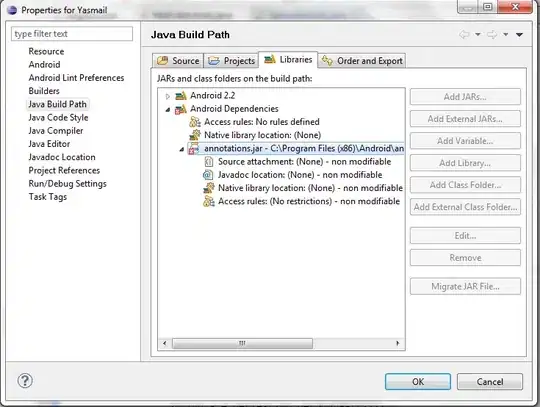Click the Javadoc location icon
This screenshot has height=407, width=540.
coord(208,175)
